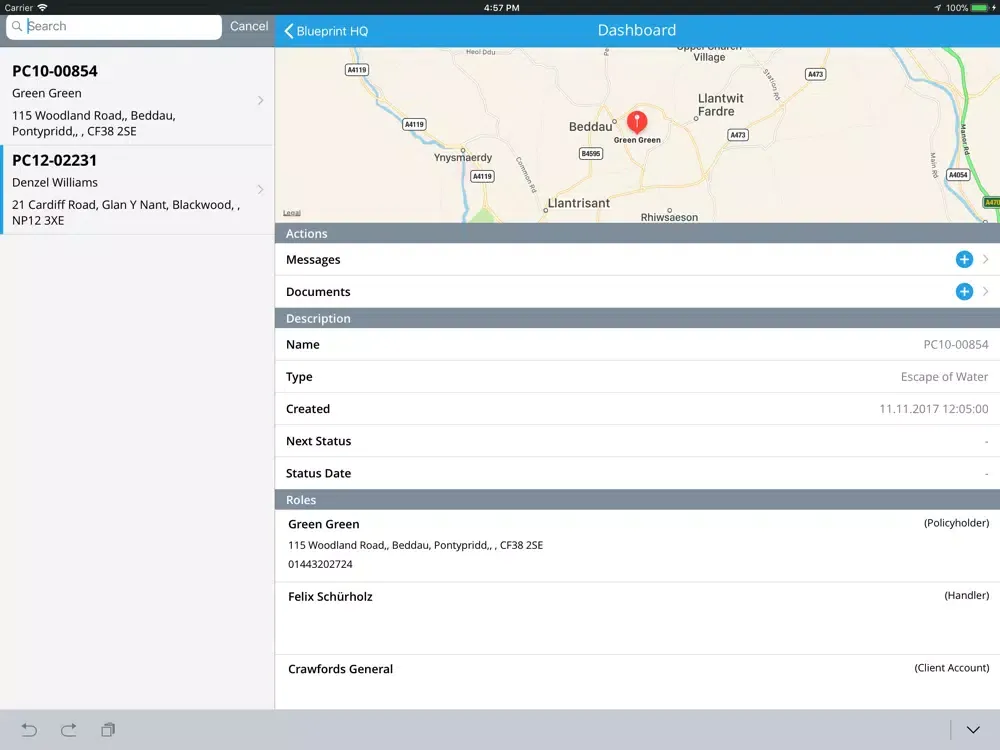Tap the undo arrow in the bottom toolbar
Screen dimensions: 1000x750
[x=29, y=730]
